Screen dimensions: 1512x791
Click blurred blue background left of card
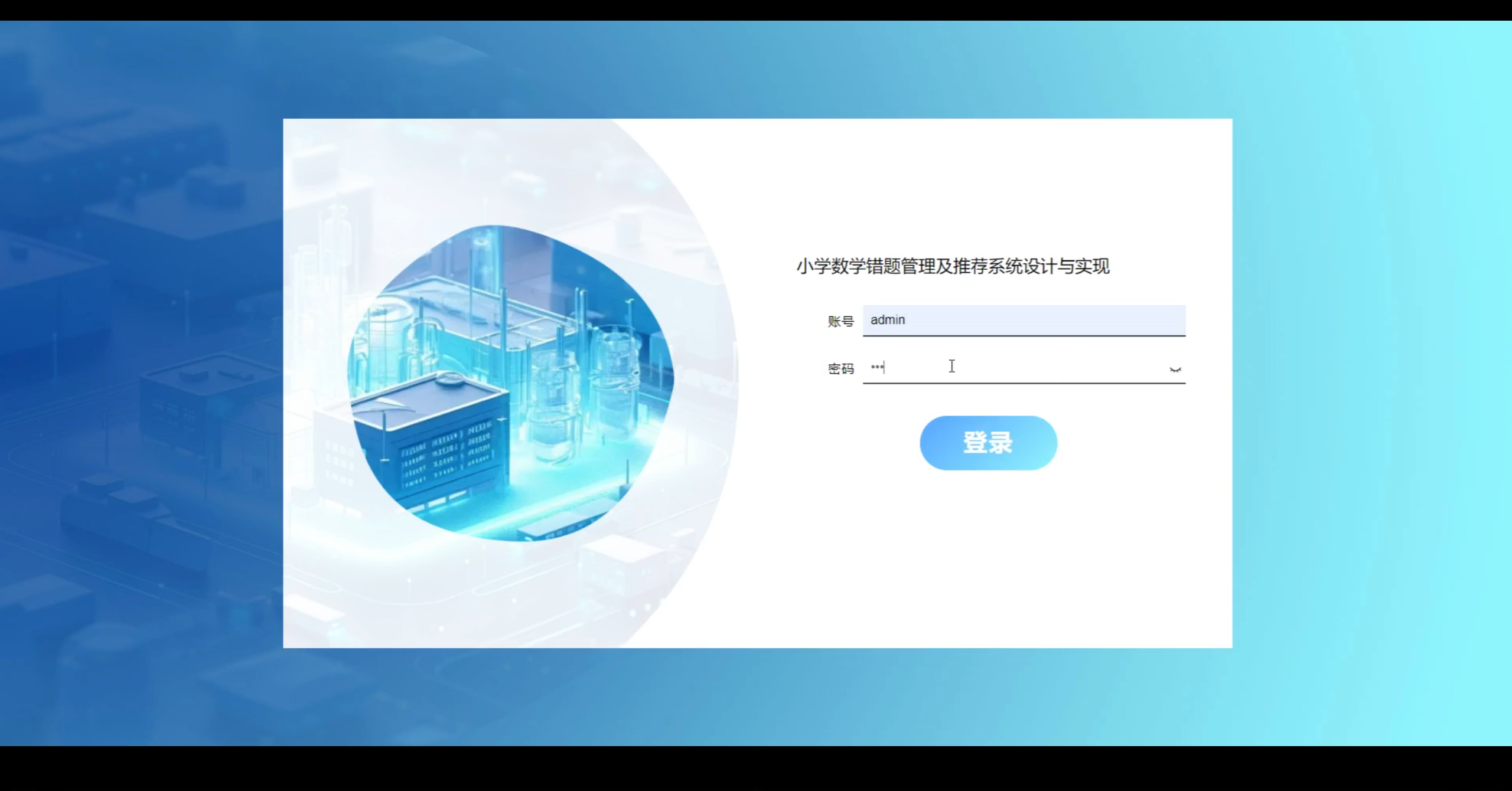pos(142,384)
